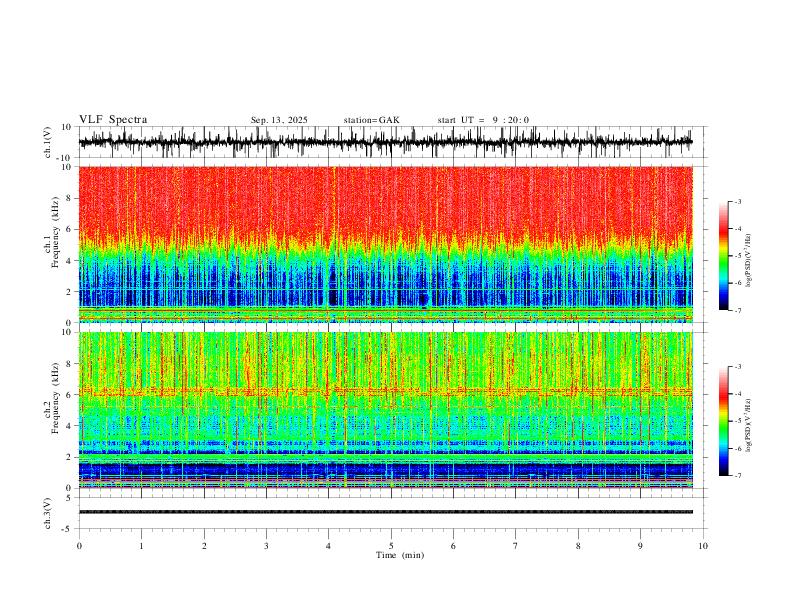
Task: Click time axis tick label "5"
Action: tap(391, 546)
